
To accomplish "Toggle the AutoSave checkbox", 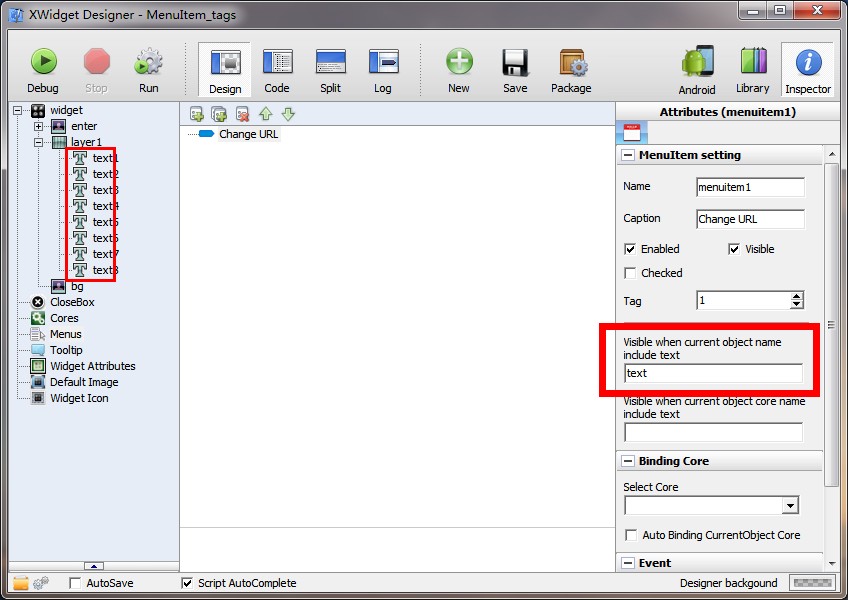I will [x=75, y=583].
